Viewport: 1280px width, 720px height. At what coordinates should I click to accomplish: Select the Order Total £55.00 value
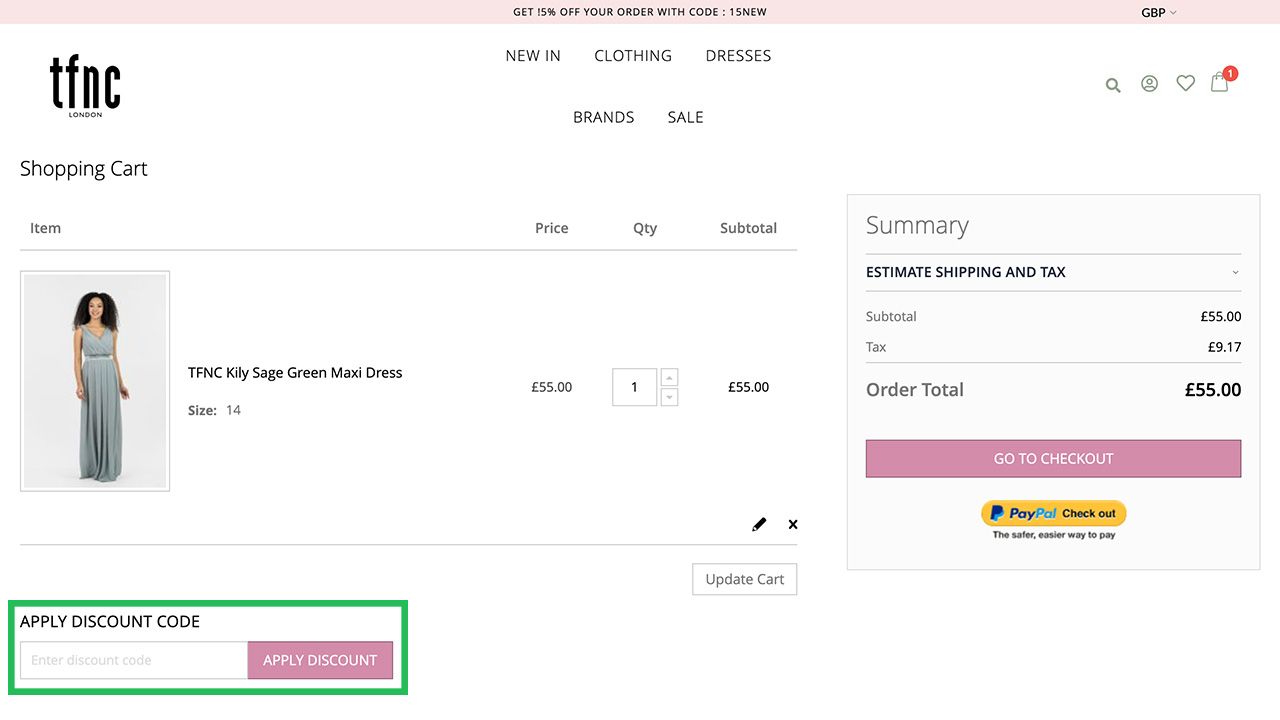[x=1213, y=390]
